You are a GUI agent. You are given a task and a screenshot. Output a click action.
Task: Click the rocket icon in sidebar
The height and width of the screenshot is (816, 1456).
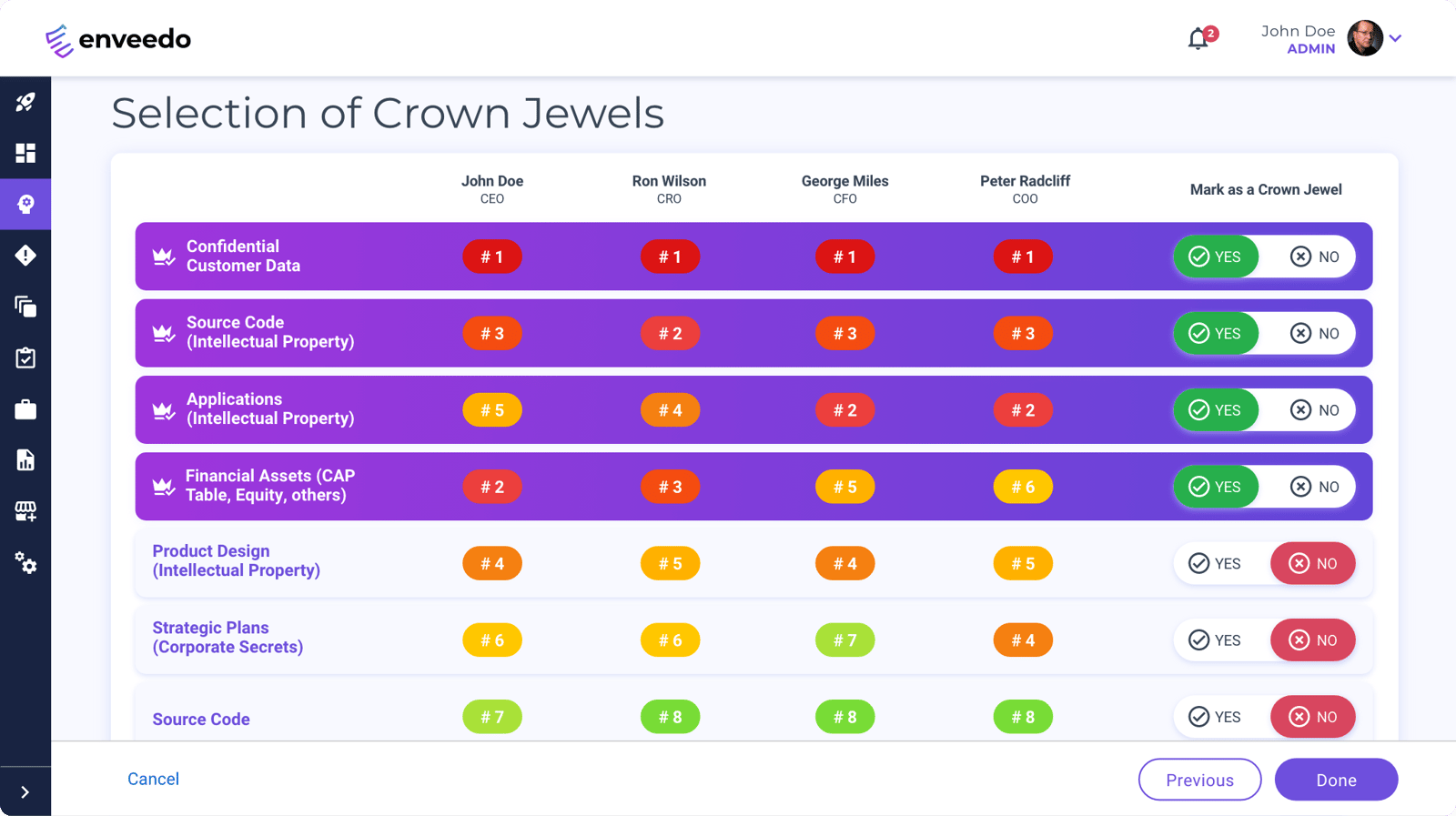25,102
